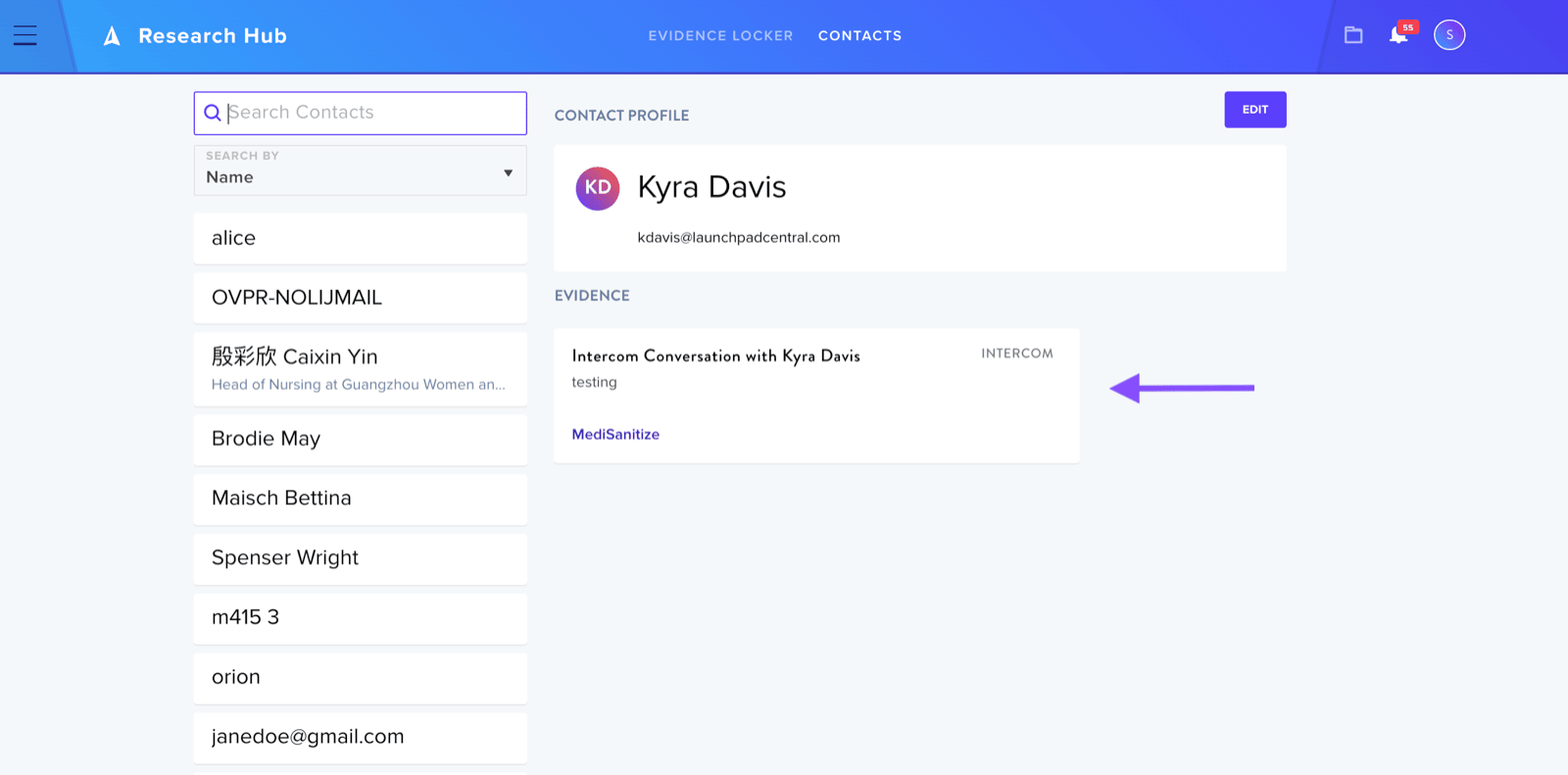1568x775 pixels.
Task: Select contact janedoe@gmail.com
Action: coord(360,737)
